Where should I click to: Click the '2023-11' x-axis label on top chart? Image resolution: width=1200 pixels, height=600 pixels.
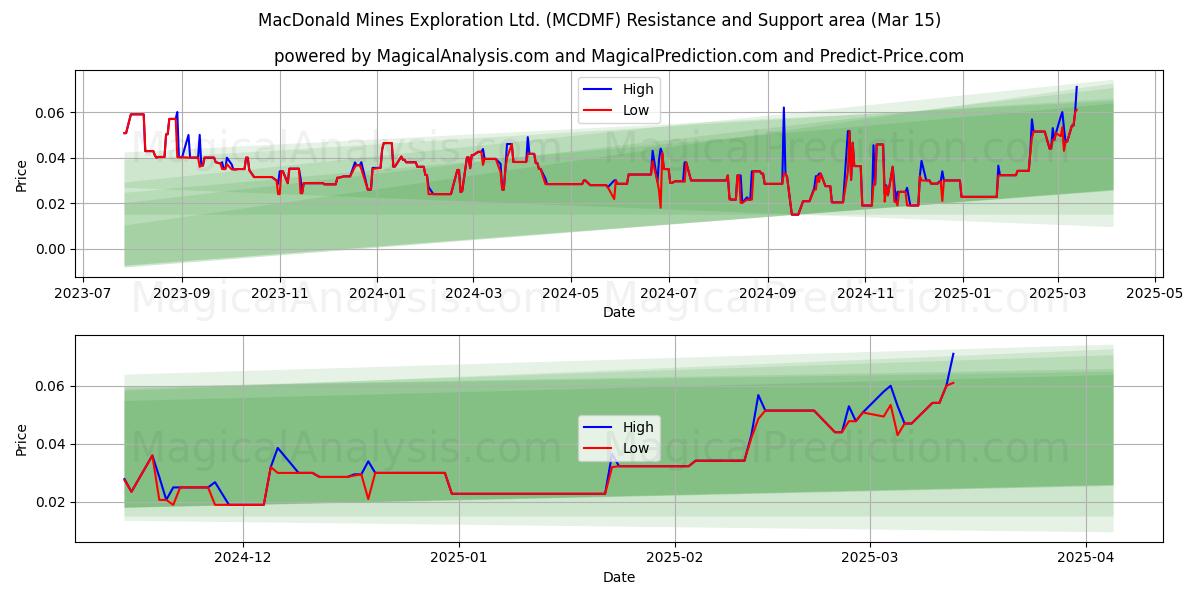pos(279,294)
